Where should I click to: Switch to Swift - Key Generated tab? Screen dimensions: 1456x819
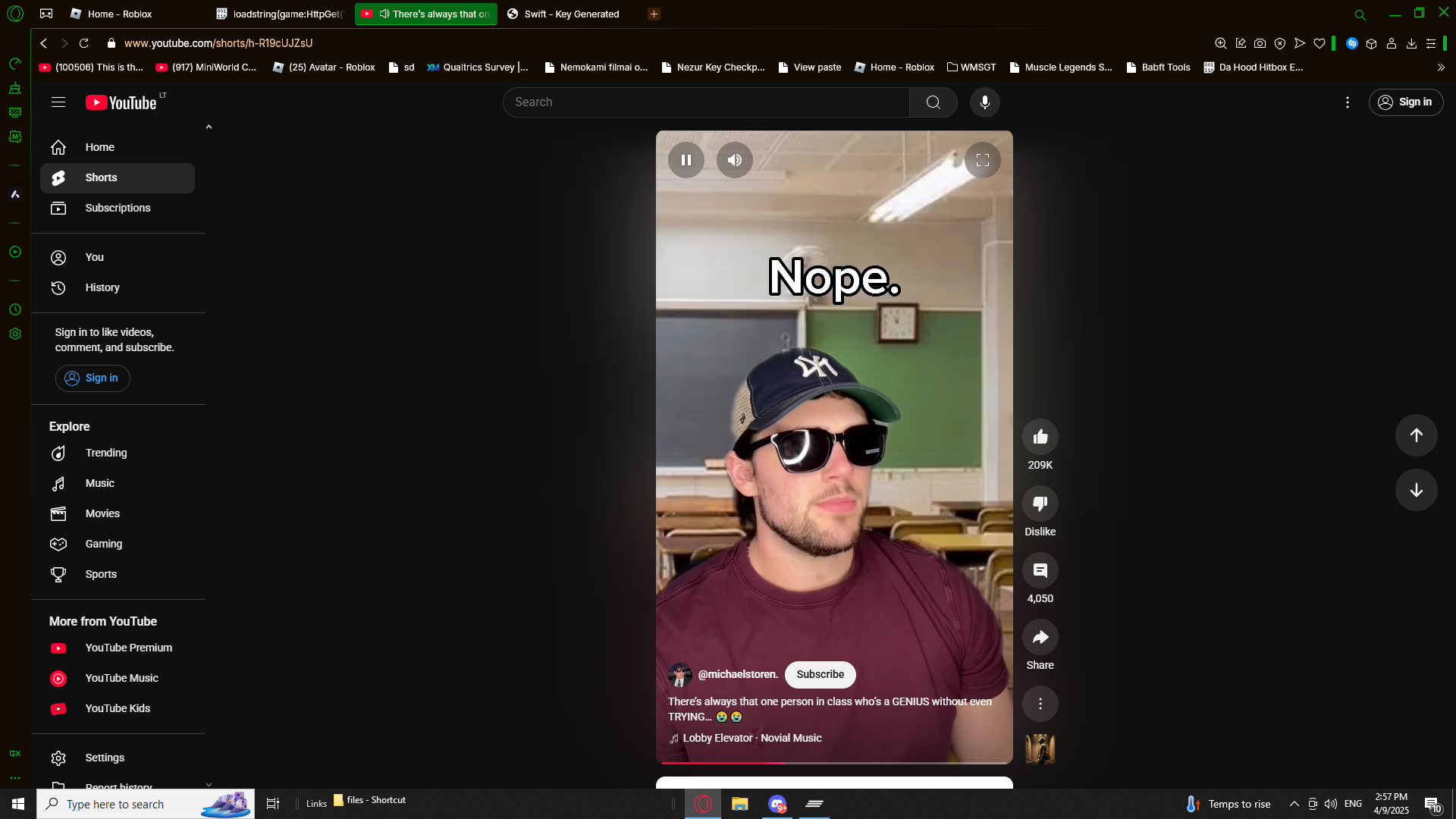[570, 14]
